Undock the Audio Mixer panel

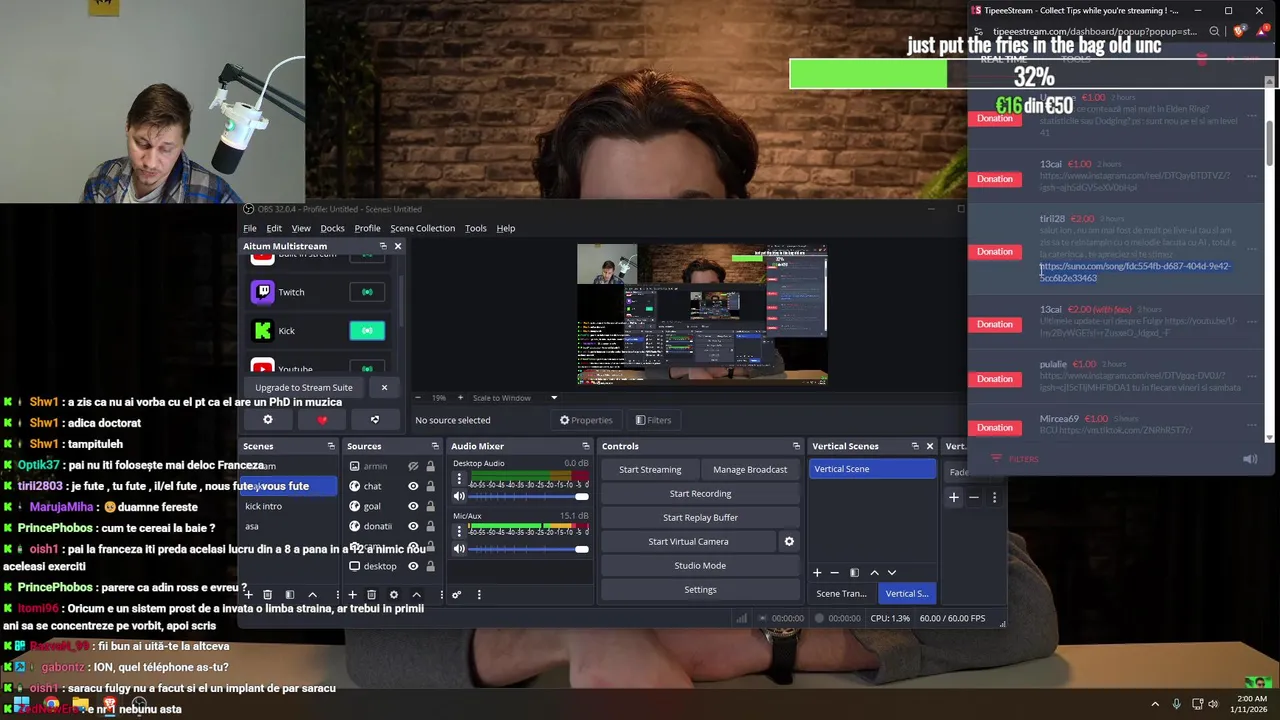pos(586,446)
